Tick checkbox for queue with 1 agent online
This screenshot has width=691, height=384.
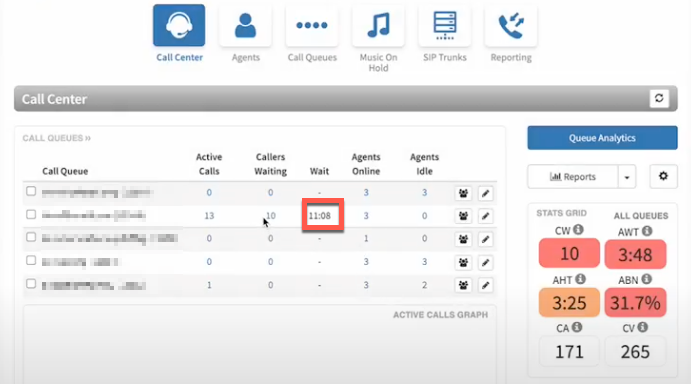(31, 237)
